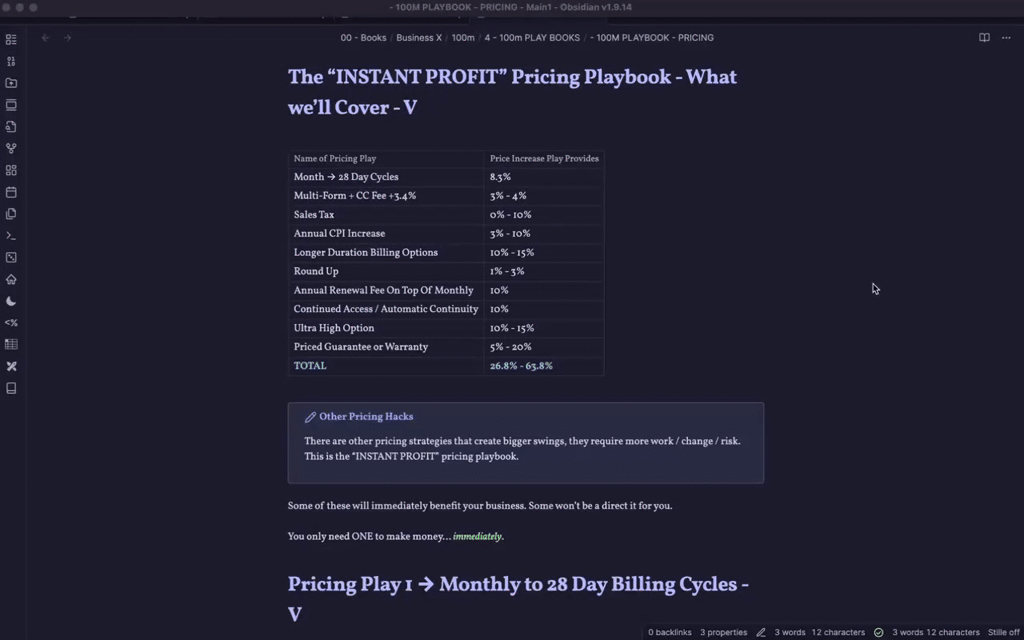The width and height of the screenshot is (1024, 640).
Task: Open today's daily note via calendar icon
Action: click(x=11, y=192)
